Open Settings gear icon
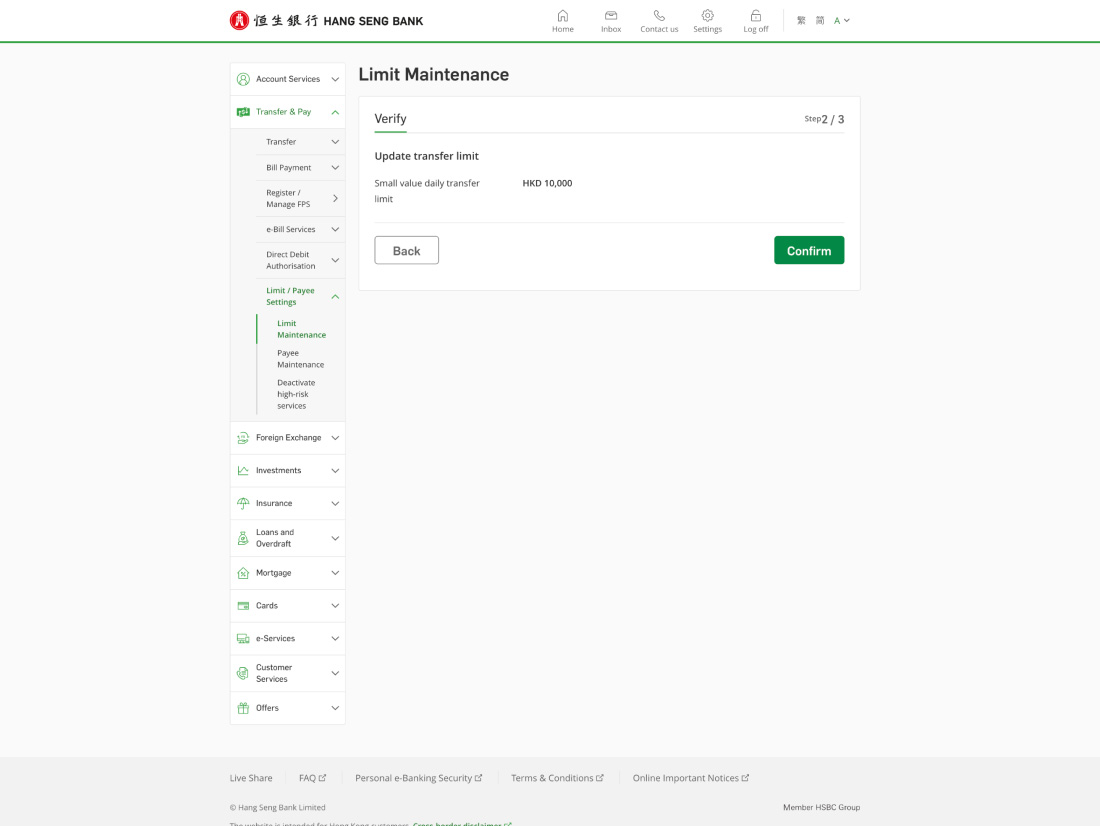The height and width of the screenshot is (826, 1100). point(707,16)
